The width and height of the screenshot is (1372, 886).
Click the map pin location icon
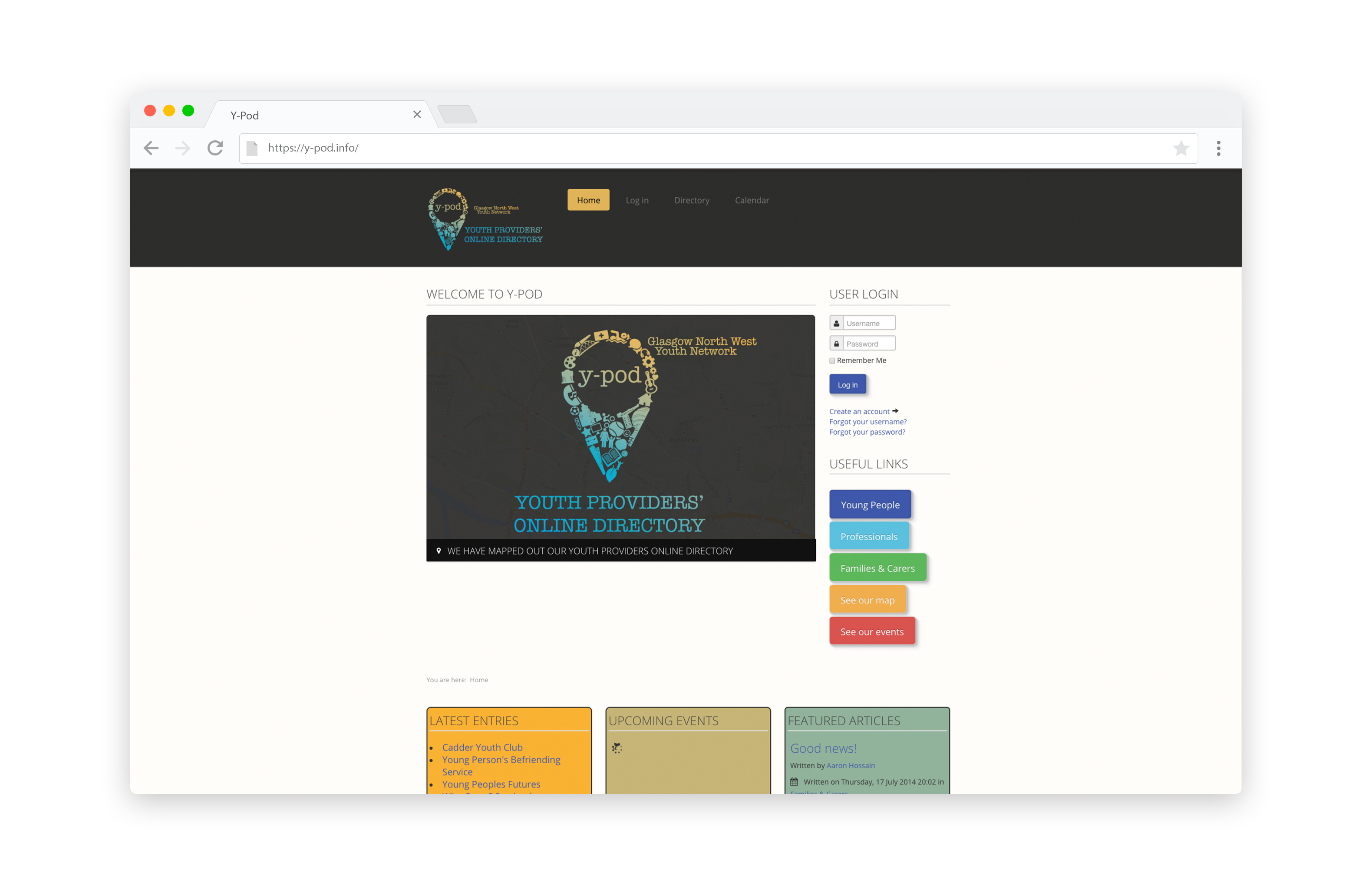click(x=437, y=551)
